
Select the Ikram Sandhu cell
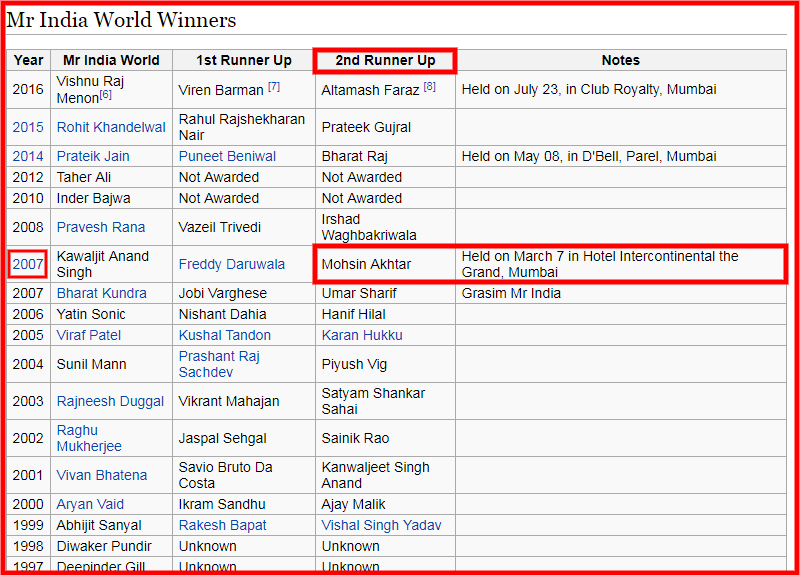point(244,505)
